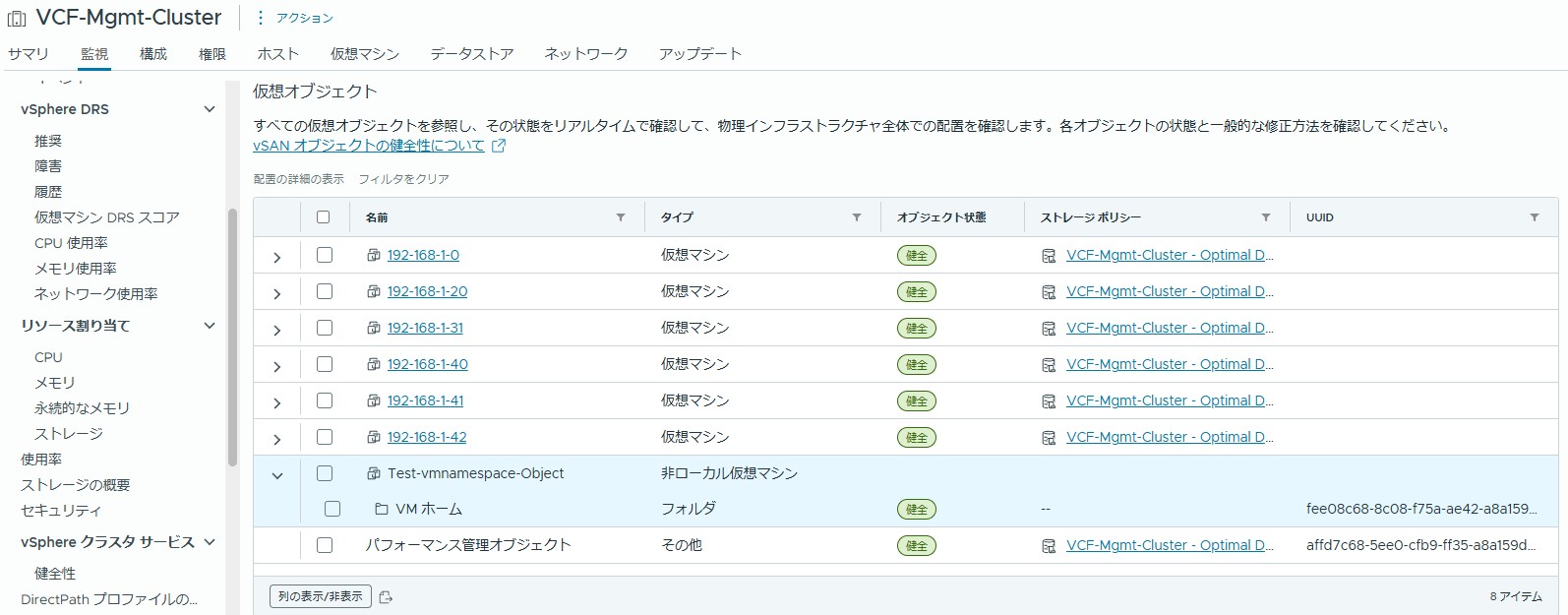Image resolution: width=1568 pixels, height=615 pixels.
Task: Select ストレージの概要 in the sidebar
Action: pyautogui.click(x=76, y=485)
